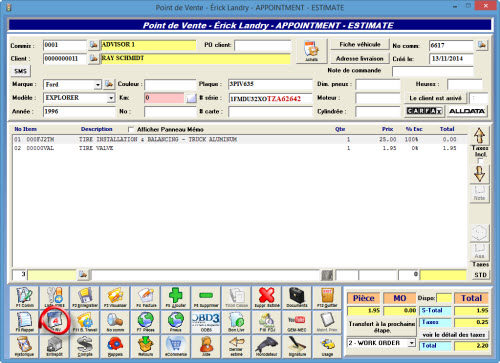Open the Pneus globe icon
Image resolution: width=500 pixels, height=363 pixels.
[x=176, y=322]
